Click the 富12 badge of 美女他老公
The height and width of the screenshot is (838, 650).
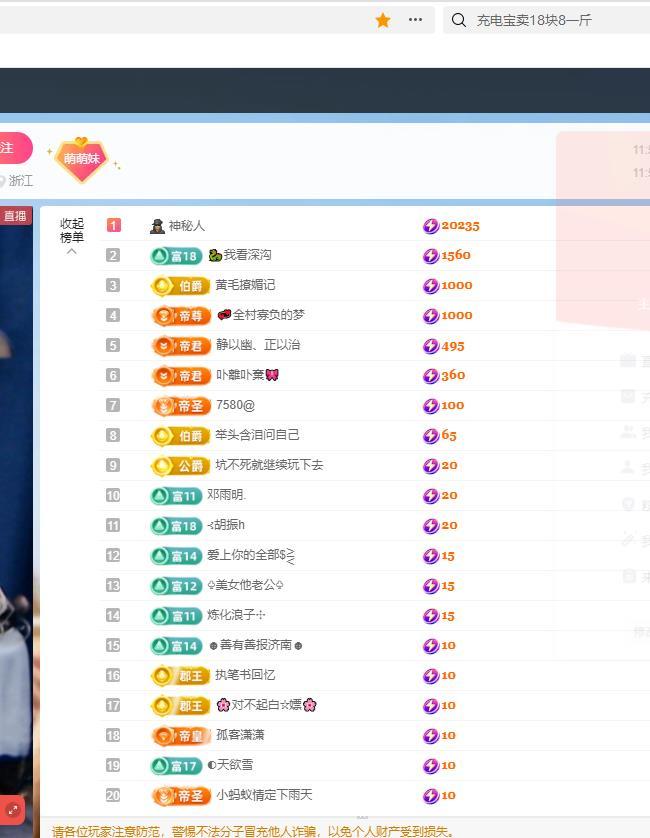(x=176, y=586)
